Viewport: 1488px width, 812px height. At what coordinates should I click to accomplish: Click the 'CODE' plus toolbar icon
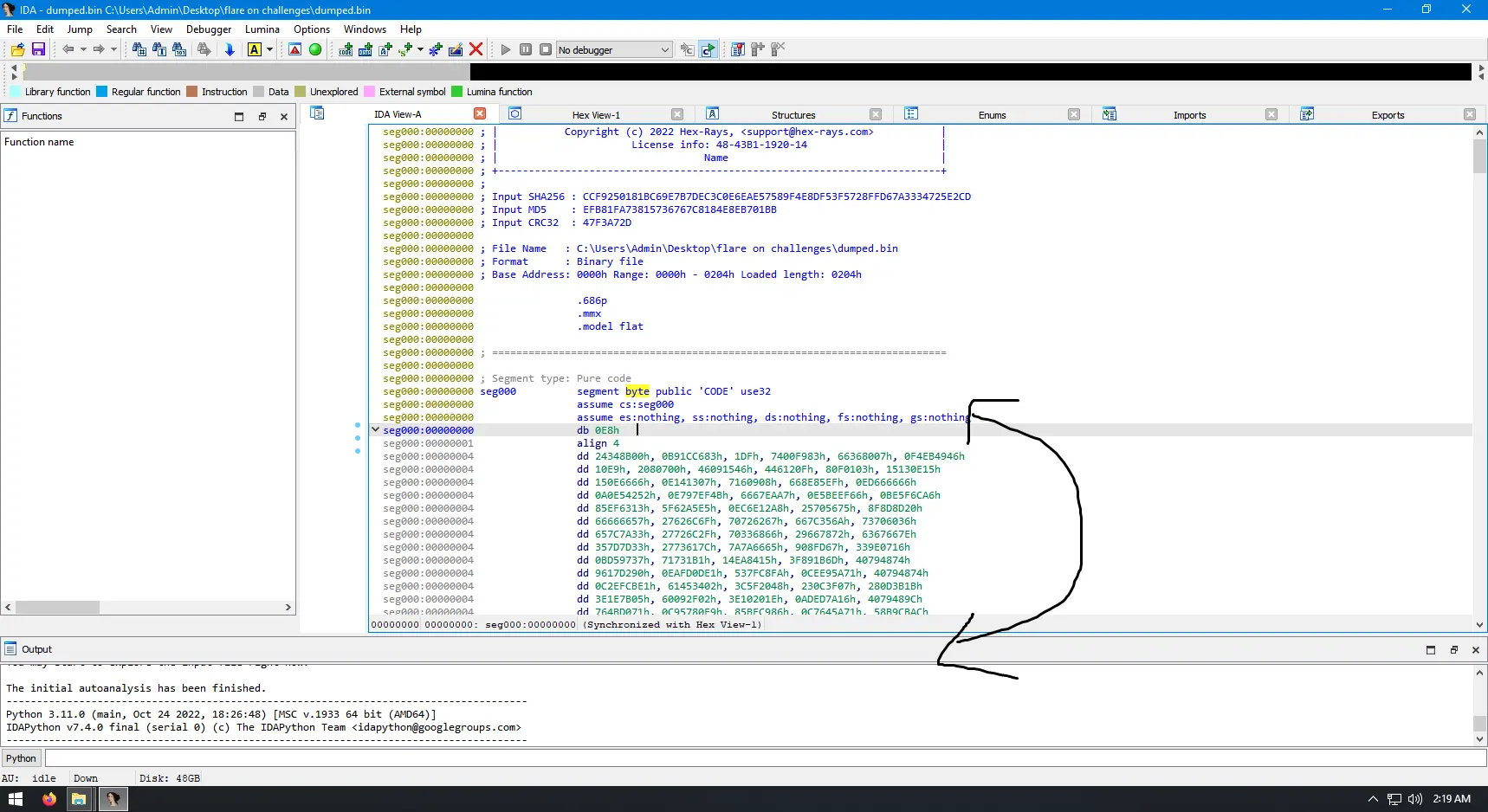(x=346, y=49)
